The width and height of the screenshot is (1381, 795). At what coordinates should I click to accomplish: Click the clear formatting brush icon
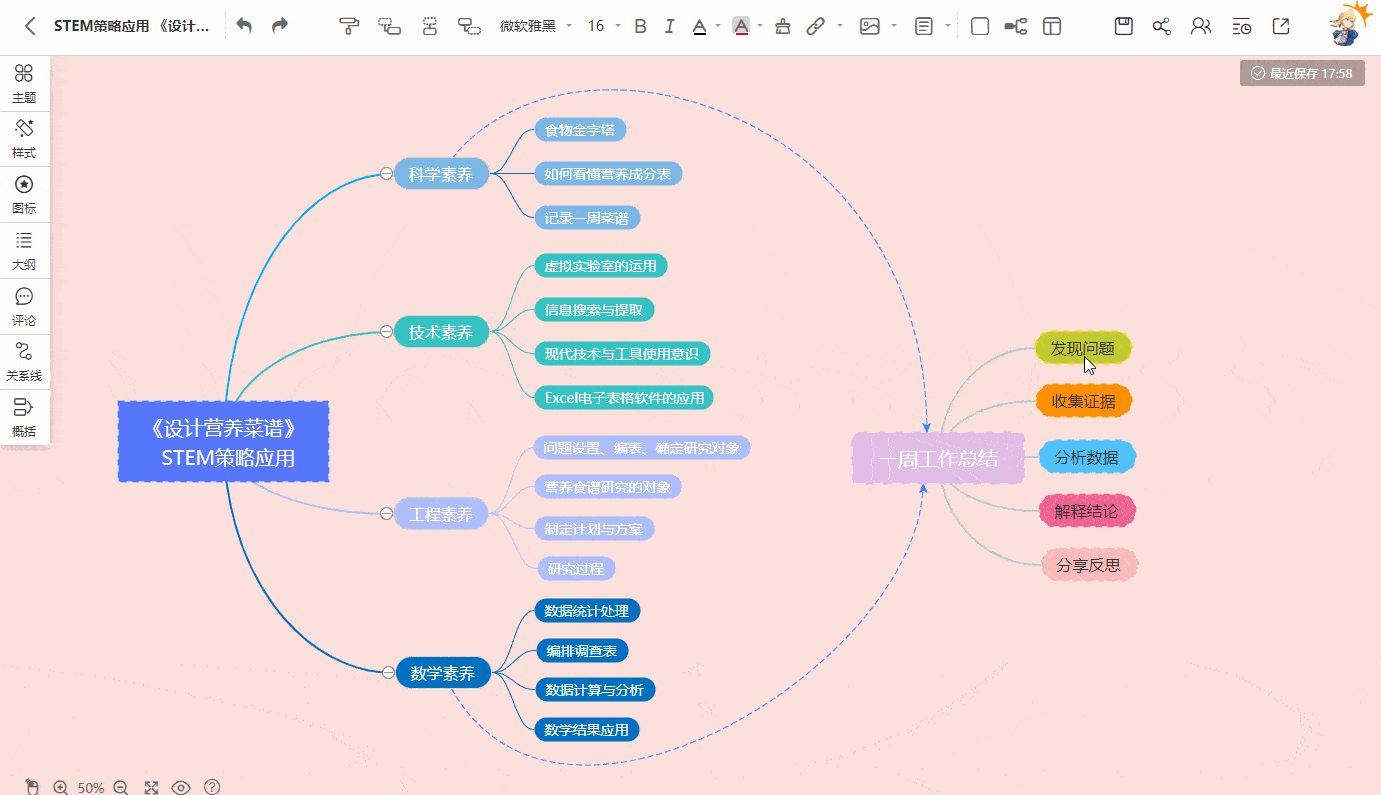click(783, 26)
